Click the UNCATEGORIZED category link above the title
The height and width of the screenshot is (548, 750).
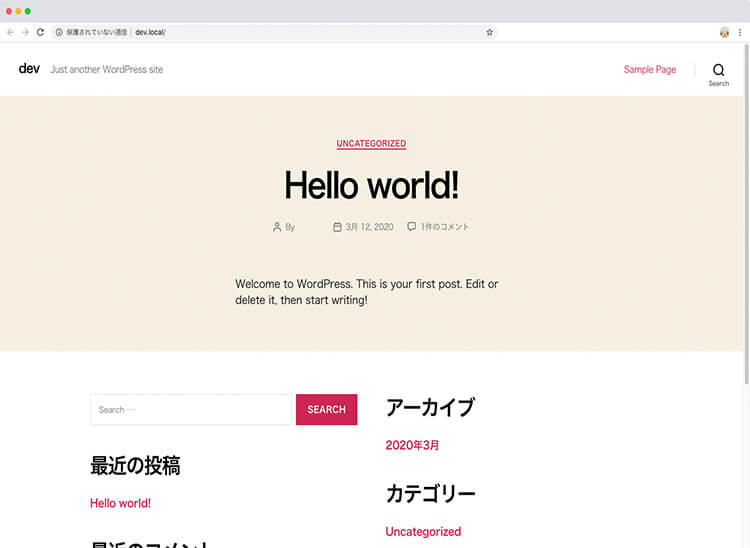tap(371, 144)
